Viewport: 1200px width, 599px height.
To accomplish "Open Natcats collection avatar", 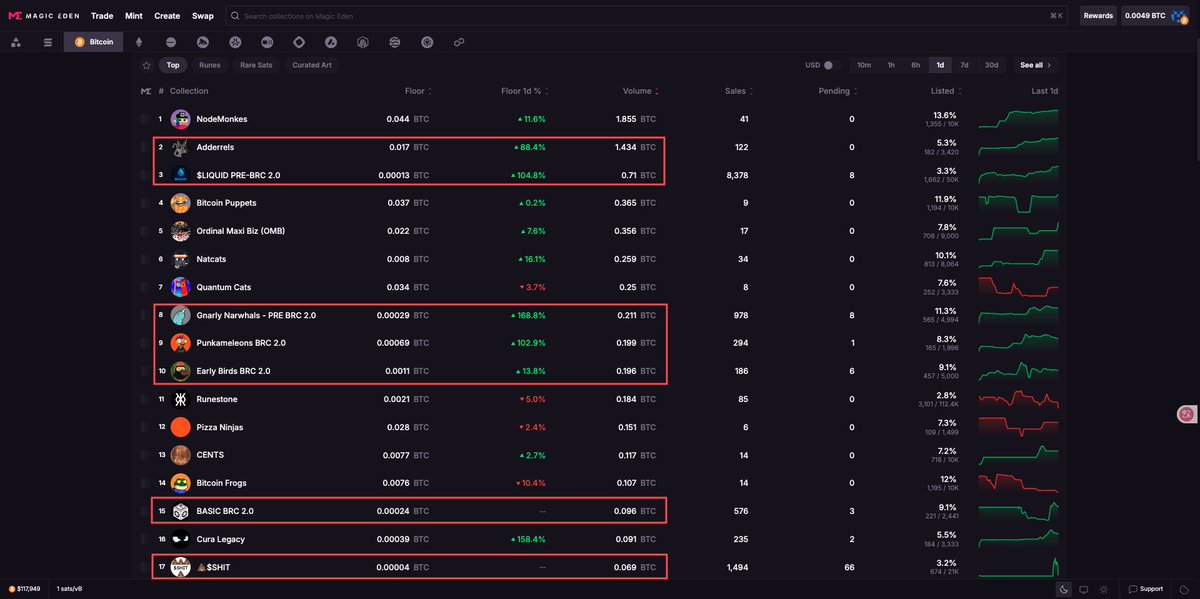I will tap(180, 259).
